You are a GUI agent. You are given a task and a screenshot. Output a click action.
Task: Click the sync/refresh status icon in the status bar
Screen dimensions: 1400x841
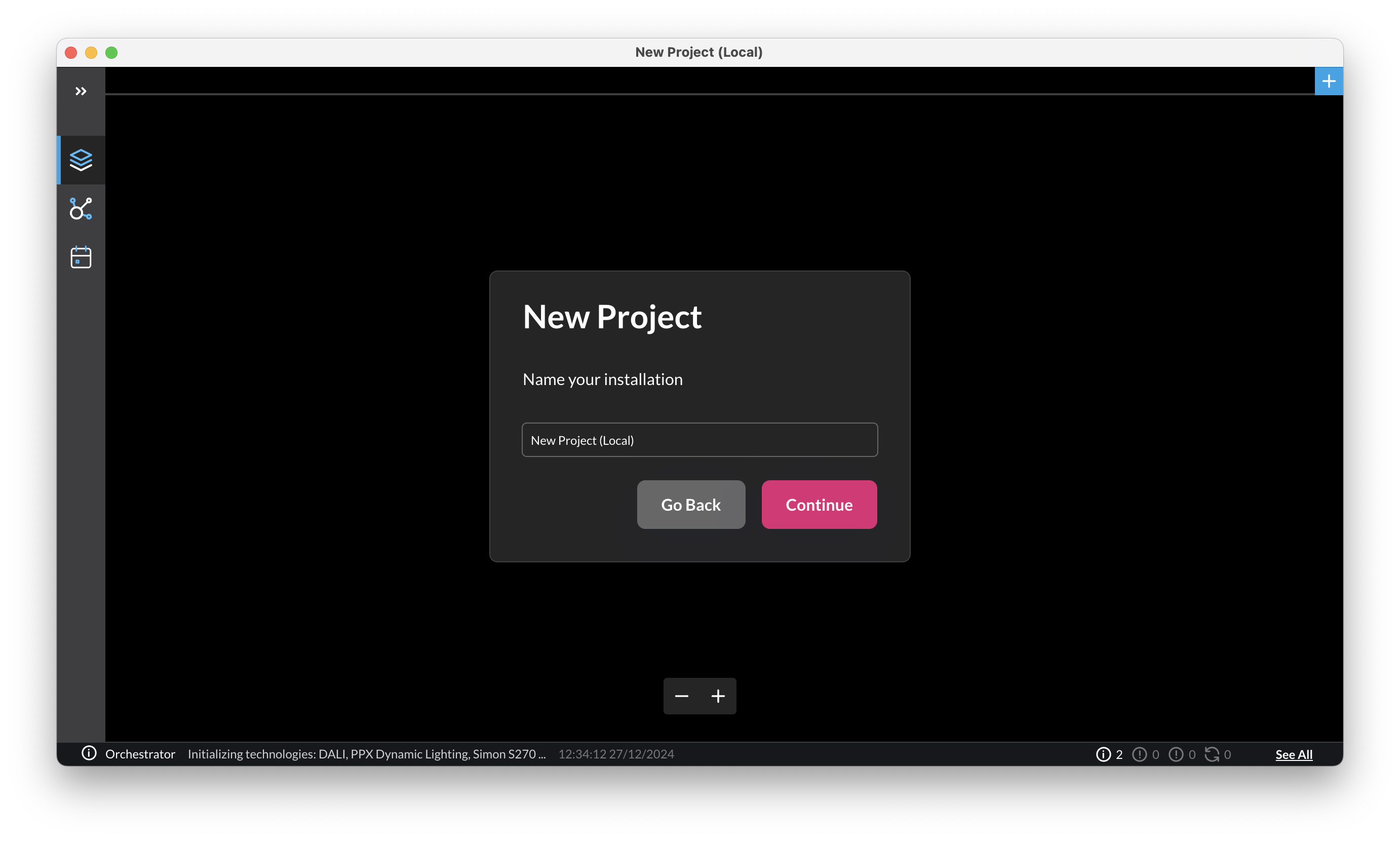click(x=1213, y=754)
